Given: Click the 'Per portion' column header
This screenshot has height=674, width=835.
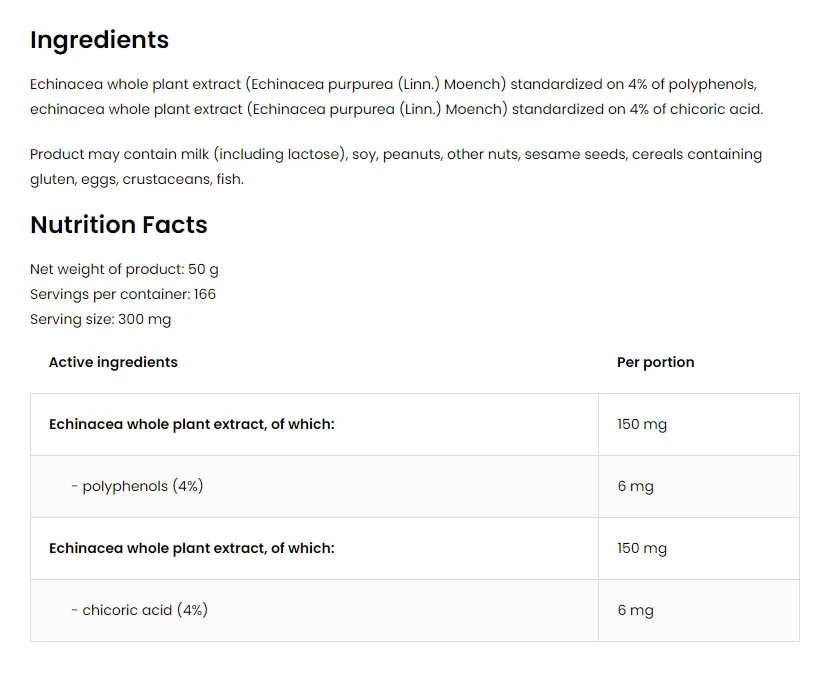Looking at the screenshot, I should click(x=655, y=362).
